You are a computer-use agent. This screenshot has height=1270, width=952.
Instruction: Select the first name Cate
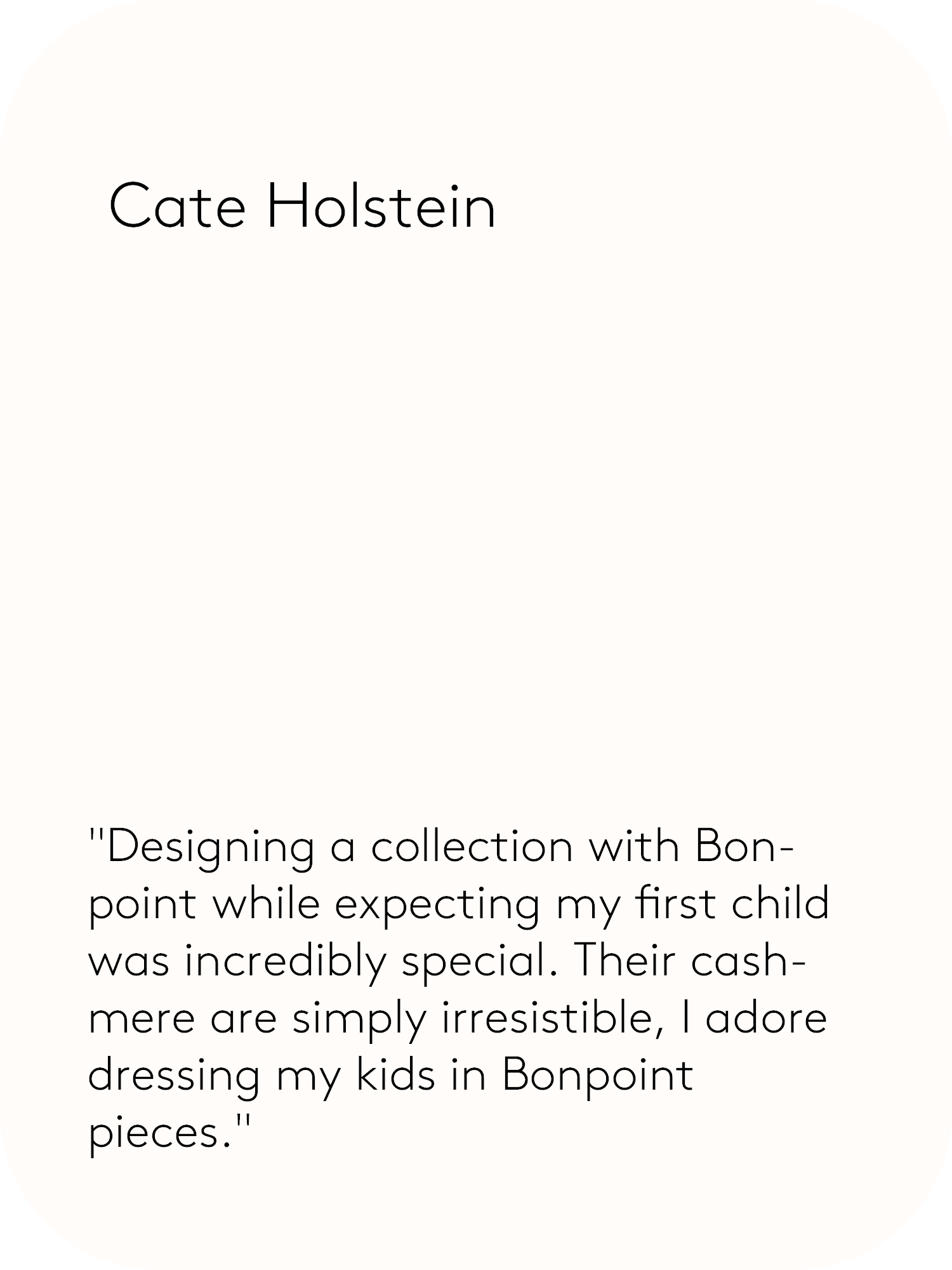click(x=177, y=206)
